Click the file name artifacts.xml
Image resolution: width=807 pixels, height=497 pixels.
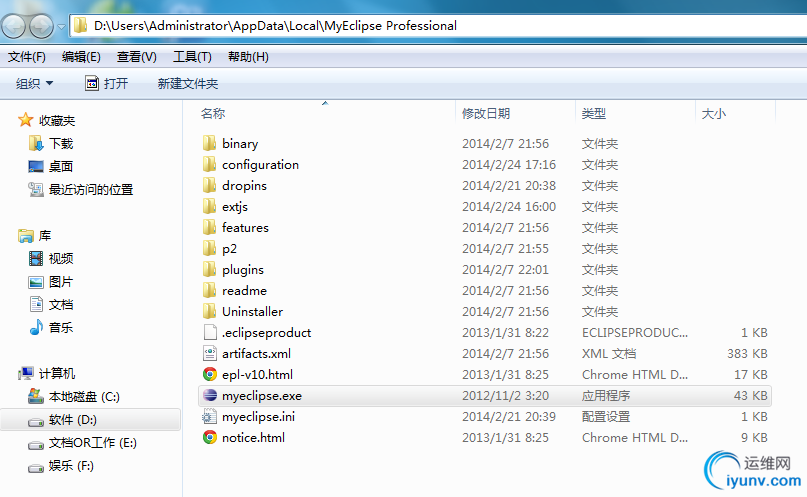256,353
